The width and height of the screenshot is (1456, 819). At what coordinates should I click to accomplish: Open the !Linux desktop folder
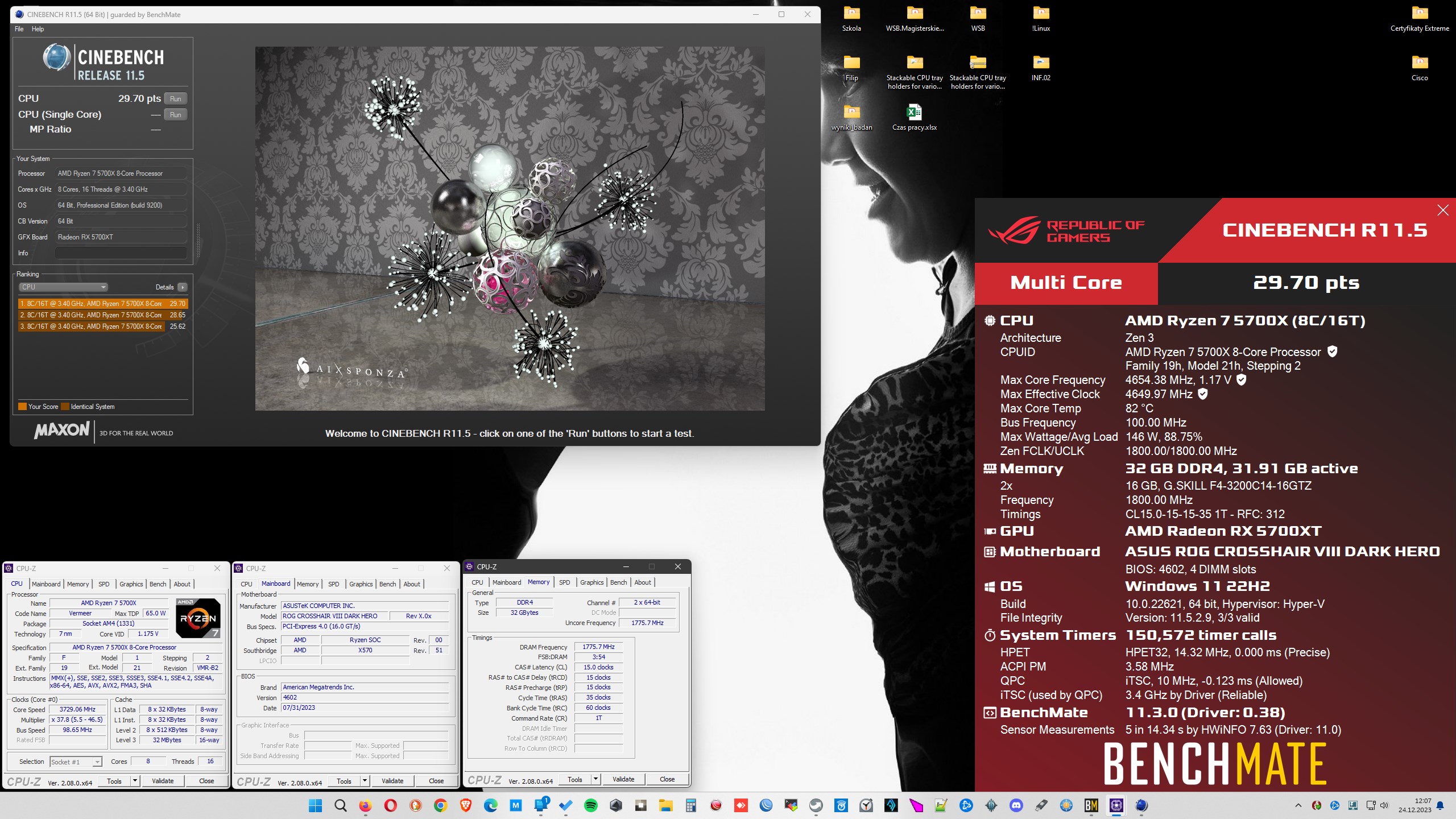tap(1041, 18)
